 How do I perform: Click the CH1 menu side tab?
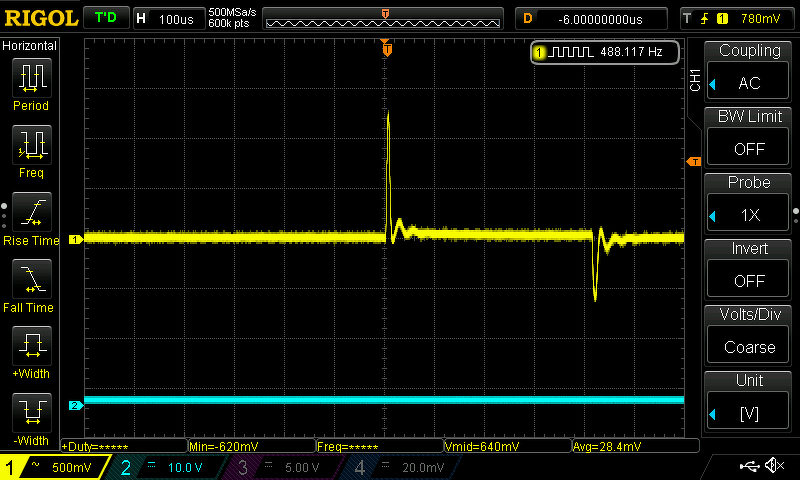tap(695, 80)
